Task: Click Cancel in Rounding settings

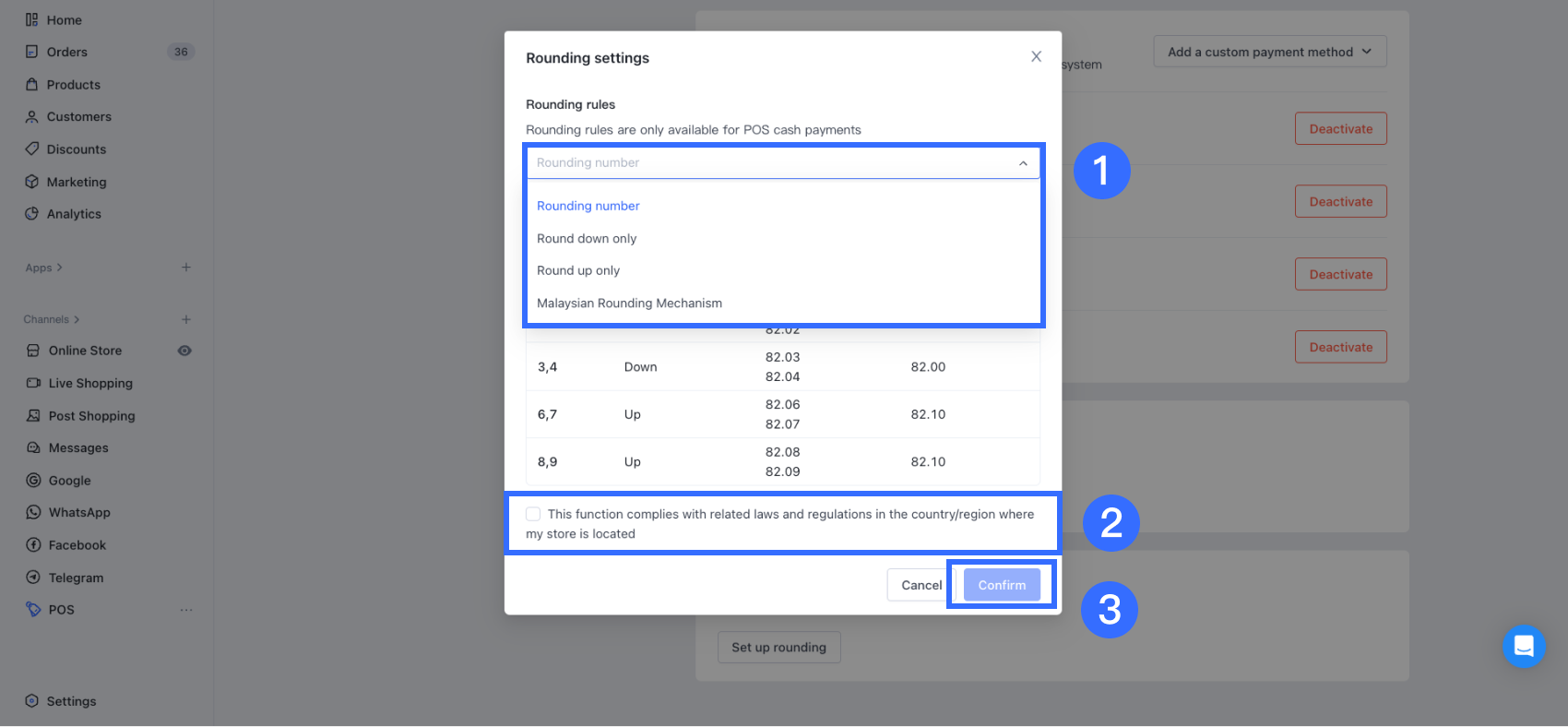Action: coord(921,585)
